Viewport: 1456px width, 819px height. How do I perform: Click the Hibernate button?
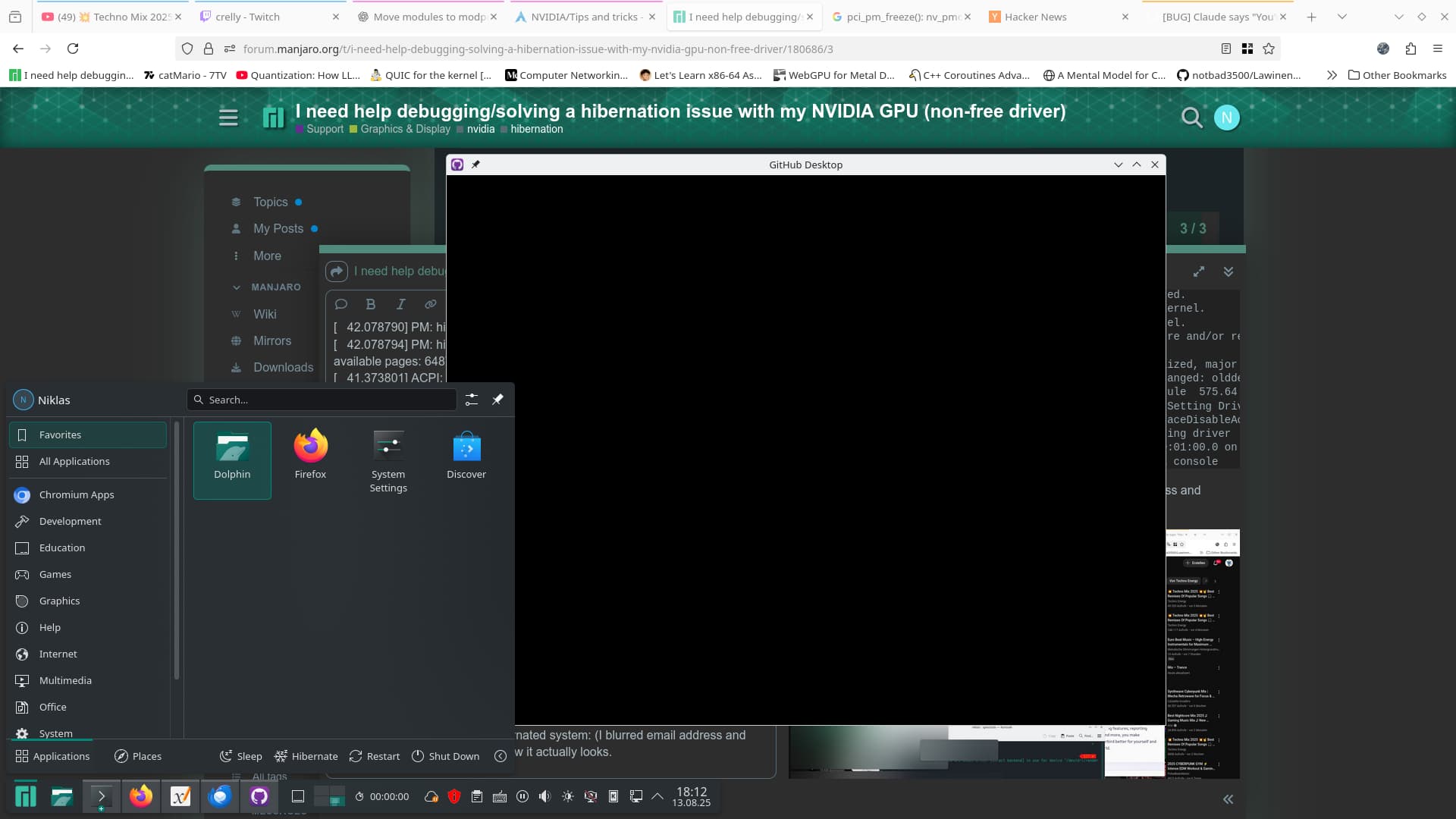click(306, 756)
